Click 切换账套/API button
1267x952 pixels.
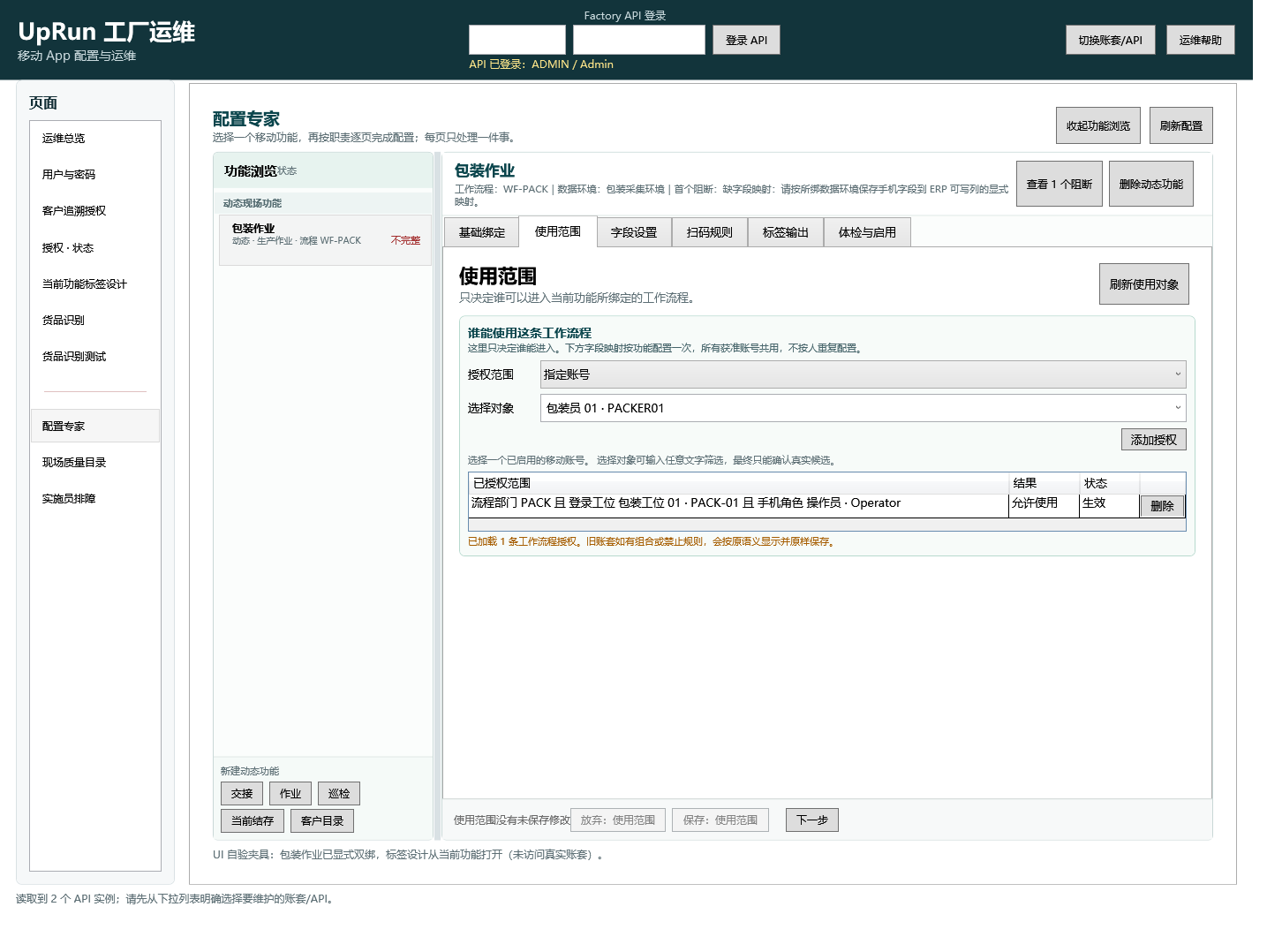coord(1111,40)
